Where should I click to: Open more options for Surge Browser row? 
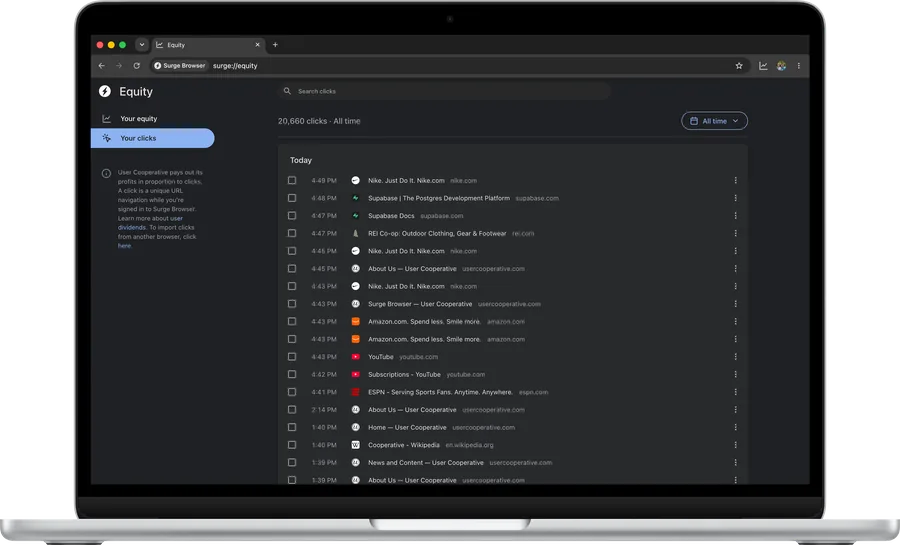[735, 304]
